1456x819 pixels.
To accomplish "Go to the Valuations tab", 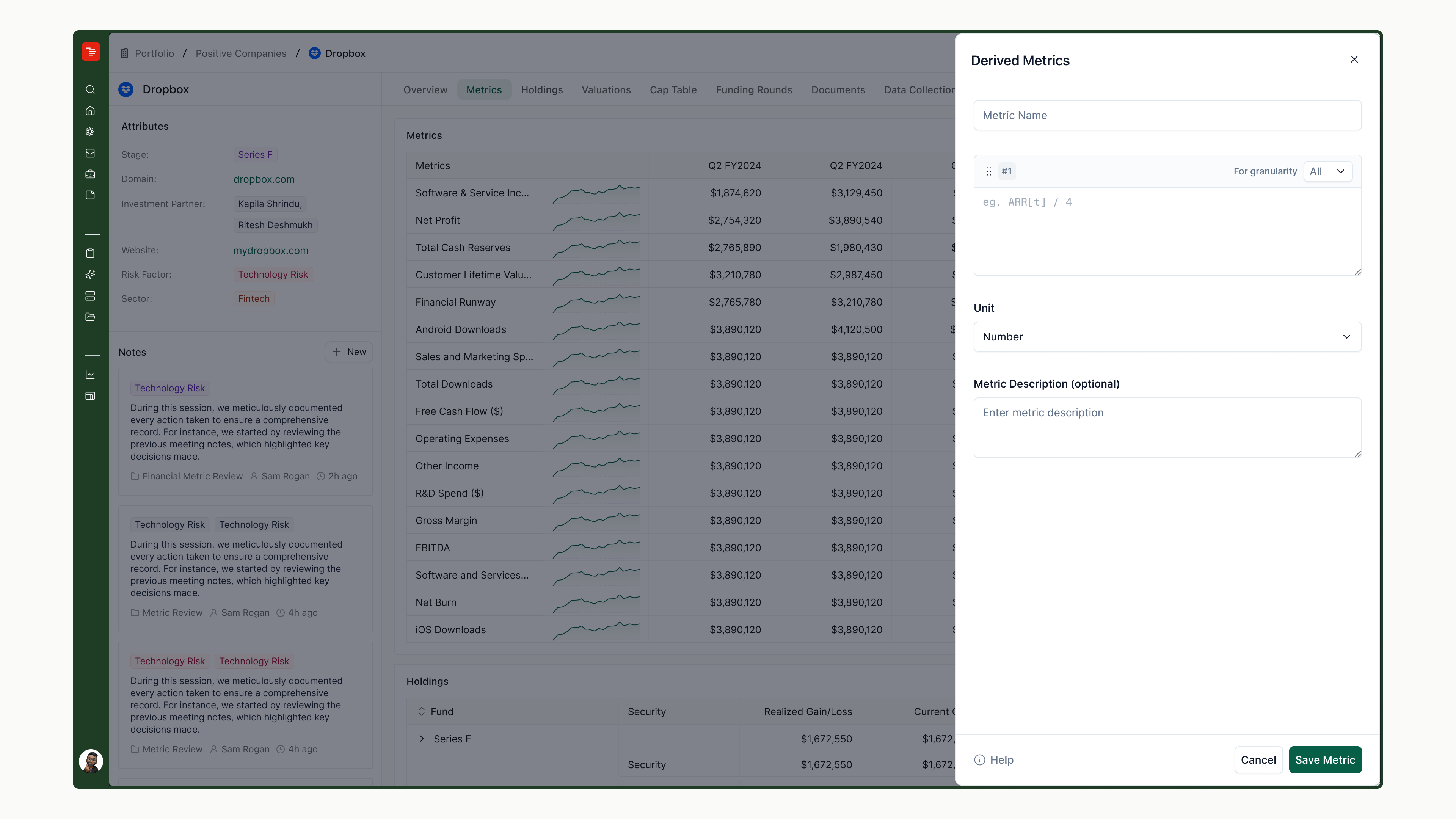I will pos(606,90).
